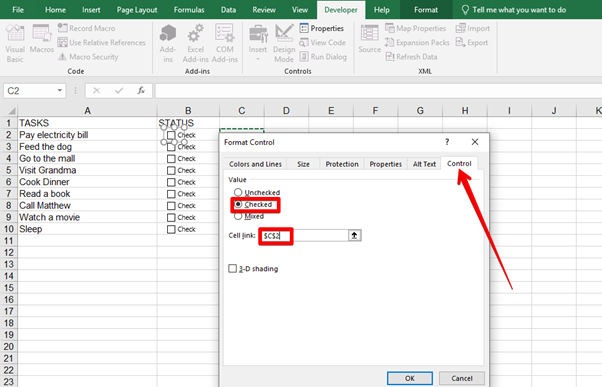
Task: Select cell 'Pay electricity bill'
Action: point(88,135)
